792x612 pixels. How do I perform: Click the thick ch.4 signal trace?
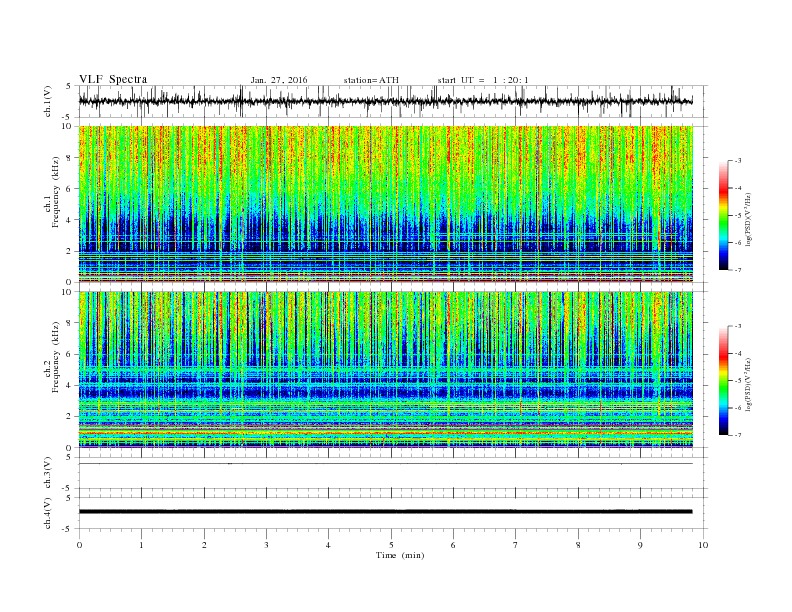(385, 512)
